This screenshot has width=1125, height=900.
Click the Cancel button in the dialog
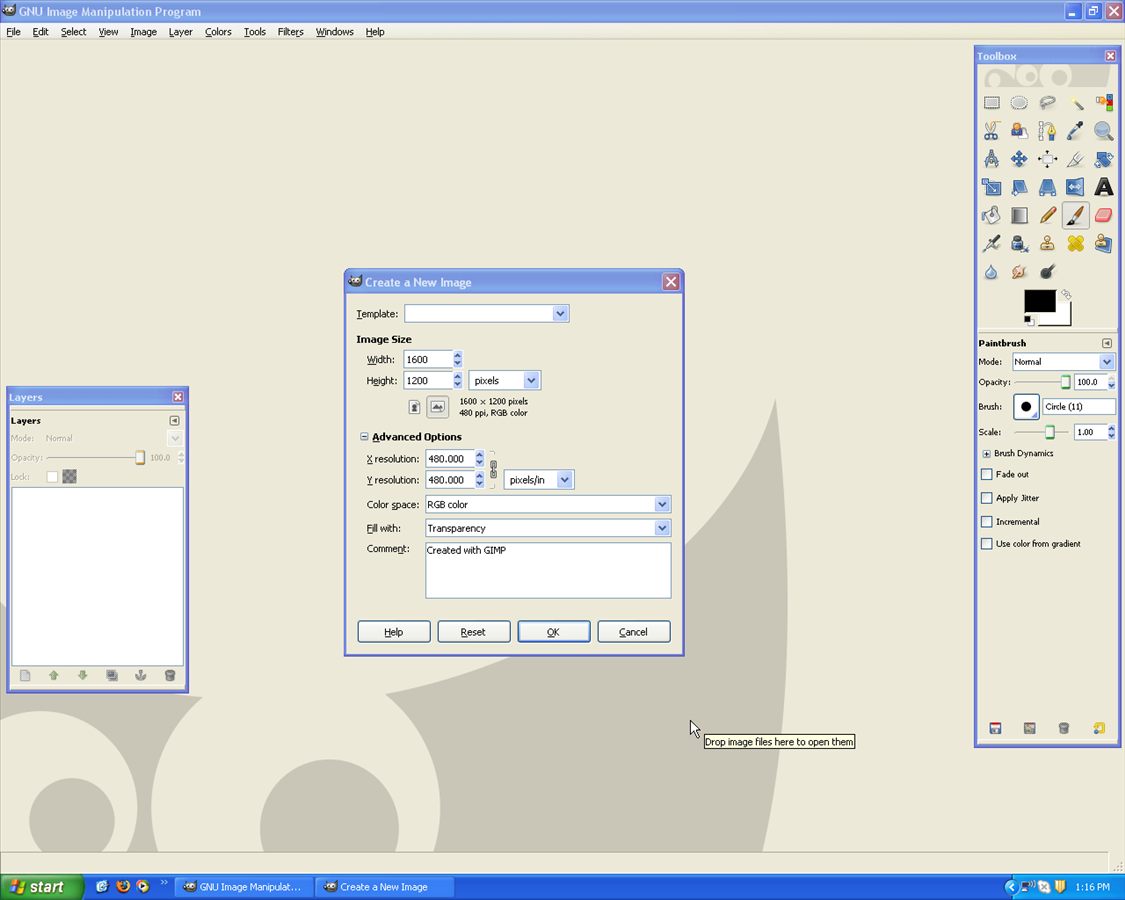[634, 632]
